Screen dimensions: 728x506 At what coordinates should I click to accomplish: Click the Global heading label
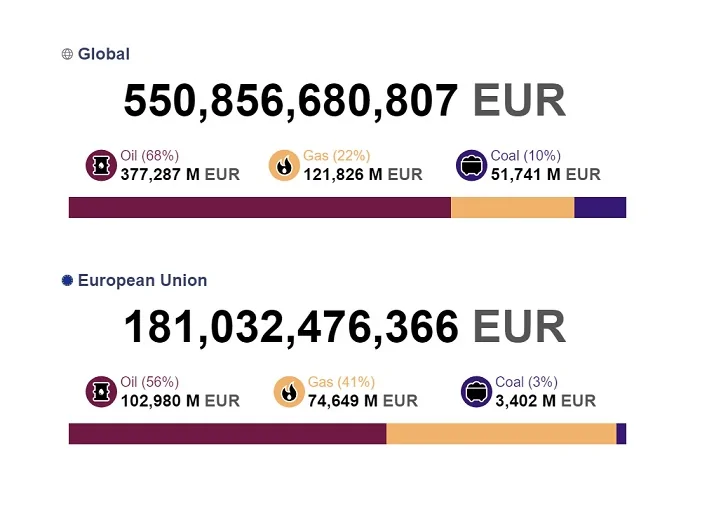(x=104, y=54)
